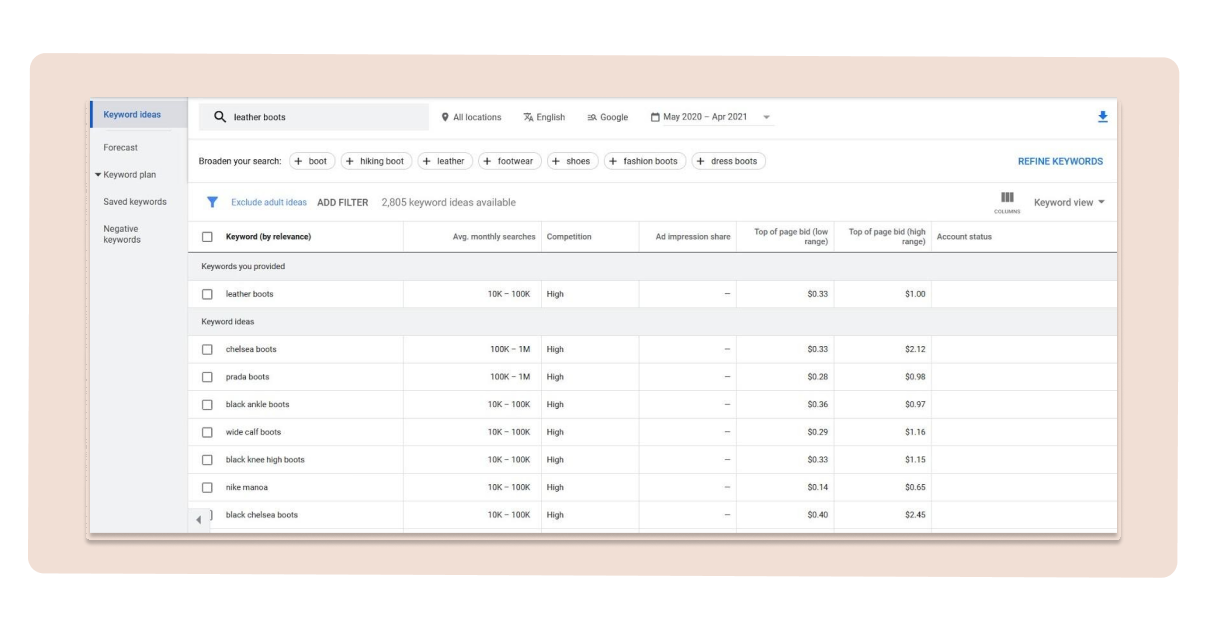Image resolution: width=1208 pixels, height=638 pixels.
Task: Open the columns chooser icon
Action: (x=1007, y=198)
